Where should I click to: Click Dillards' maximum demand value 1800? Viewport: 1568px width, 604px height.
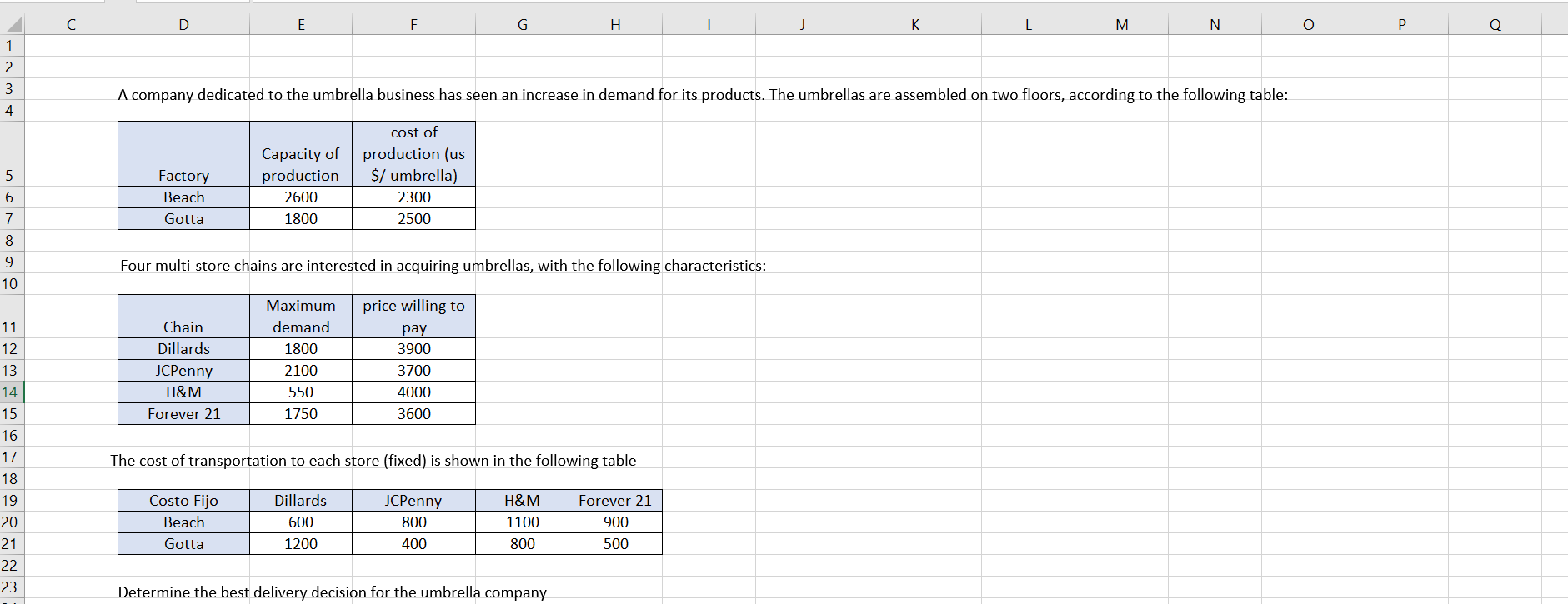tap(301, 348)
